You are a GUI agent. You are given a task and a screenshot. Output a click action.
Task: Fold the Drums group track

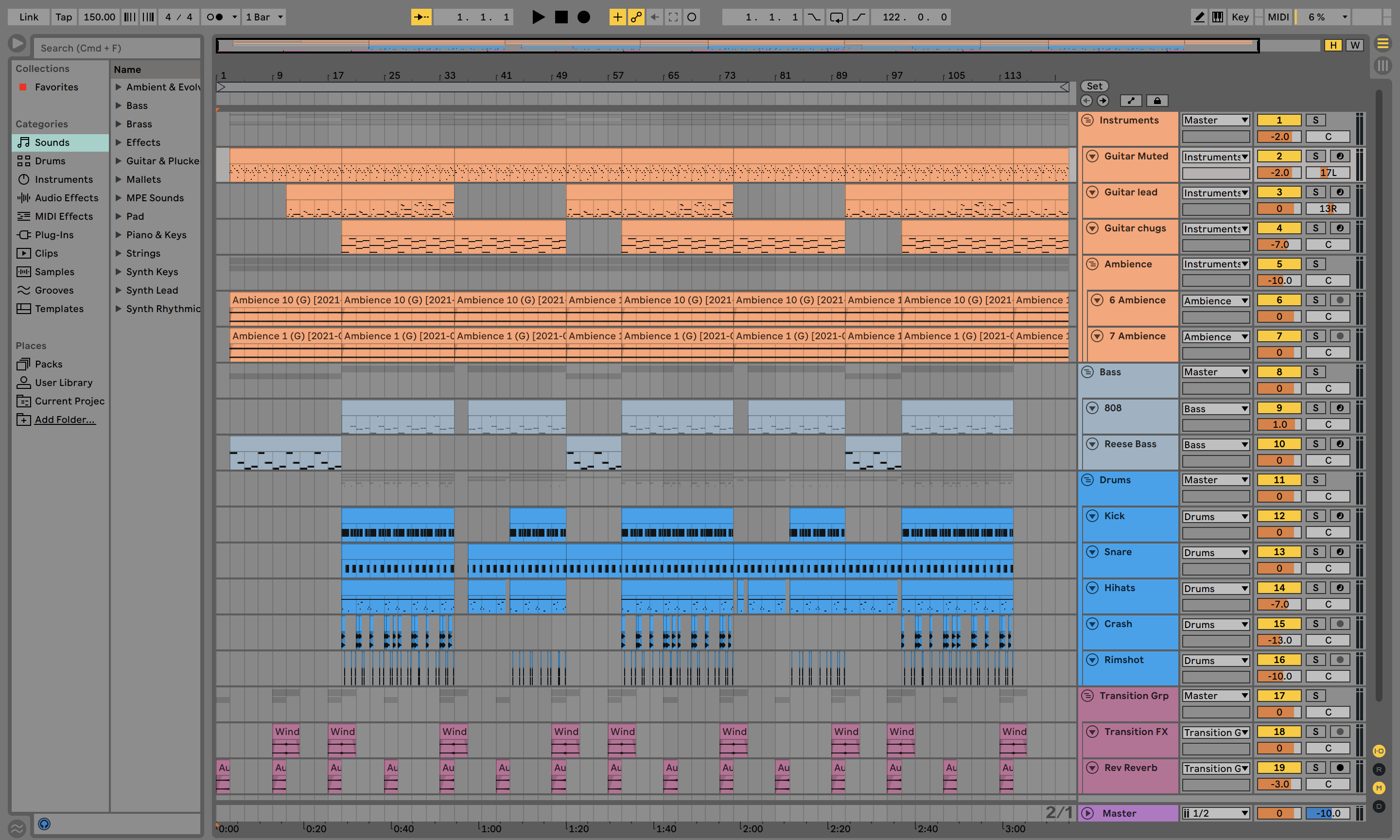tap(1087, 480)
